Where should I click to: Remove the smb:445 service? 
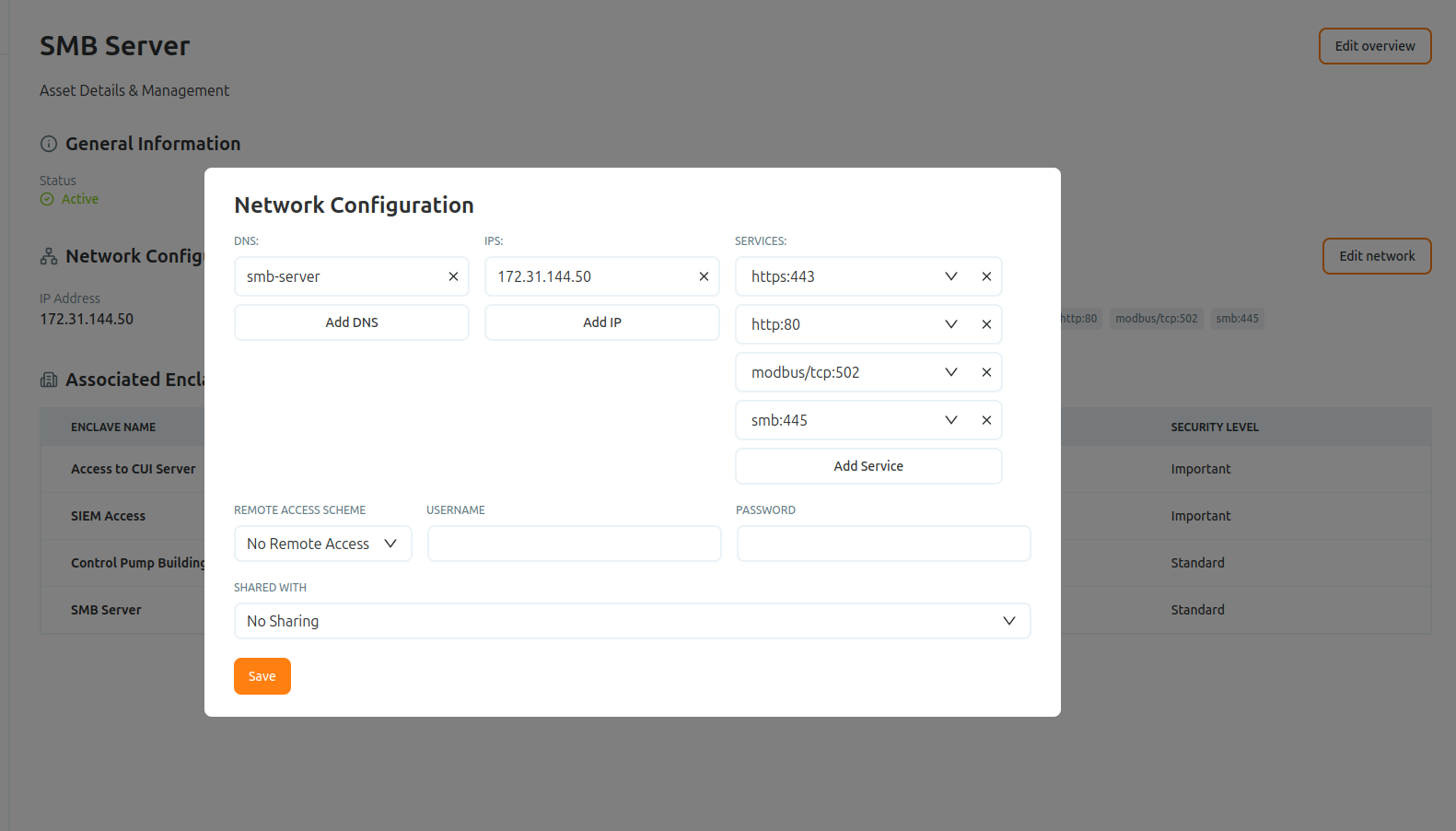pos(986,420)
